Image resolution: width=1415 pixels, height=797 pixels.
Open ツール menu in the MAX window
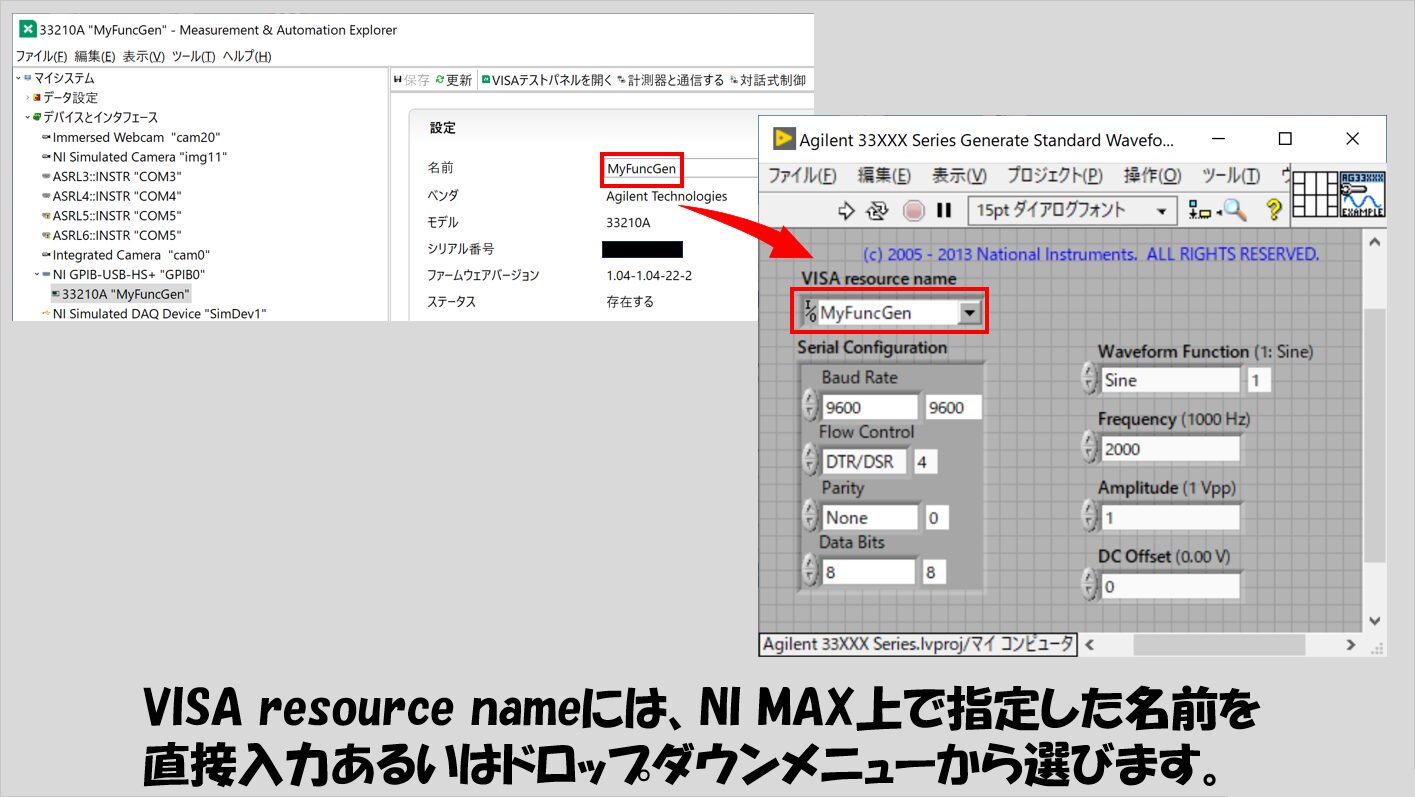[x=193, y=57]
